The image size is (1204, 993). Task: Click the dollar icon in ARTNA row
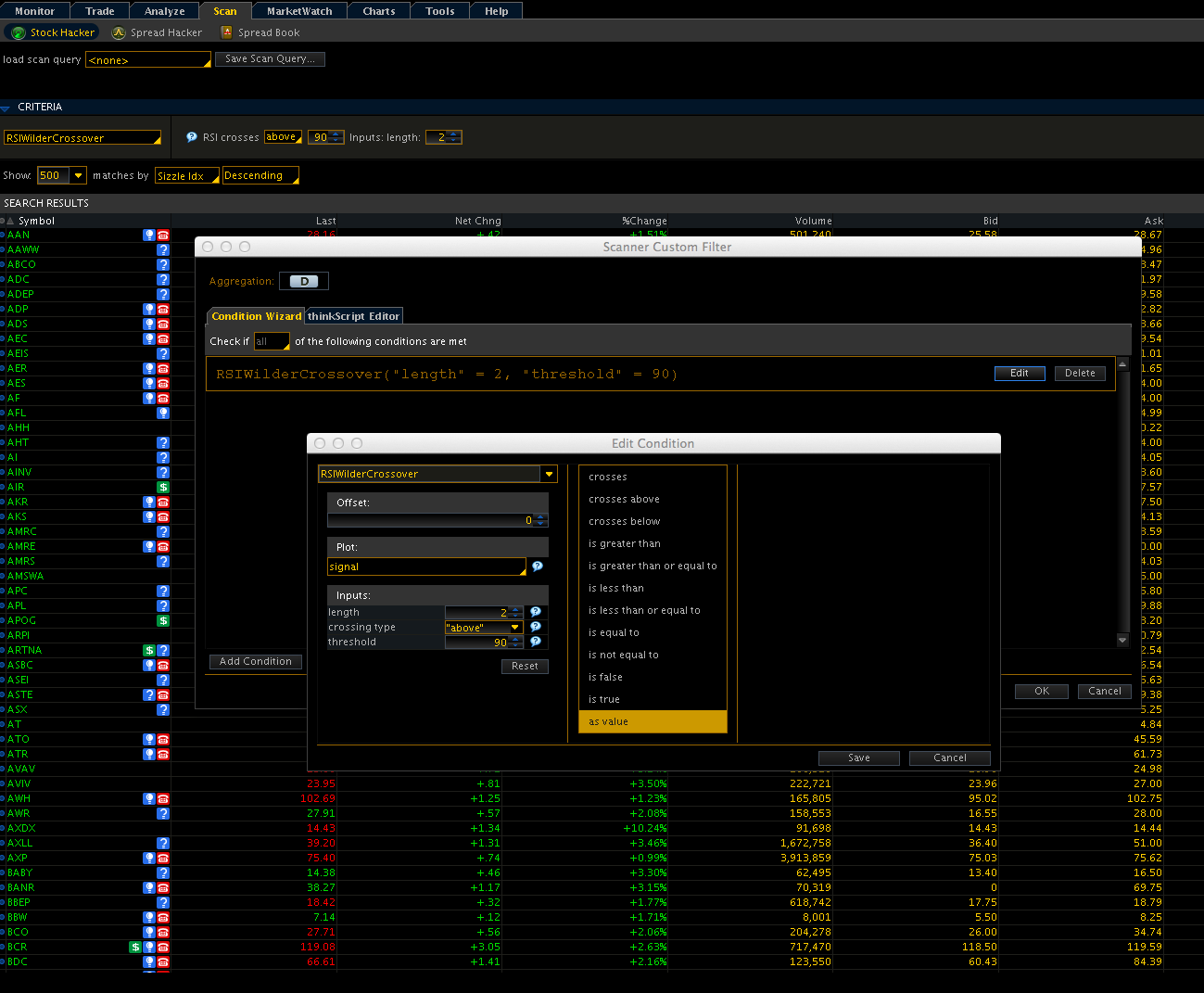(x=148, y=651)
